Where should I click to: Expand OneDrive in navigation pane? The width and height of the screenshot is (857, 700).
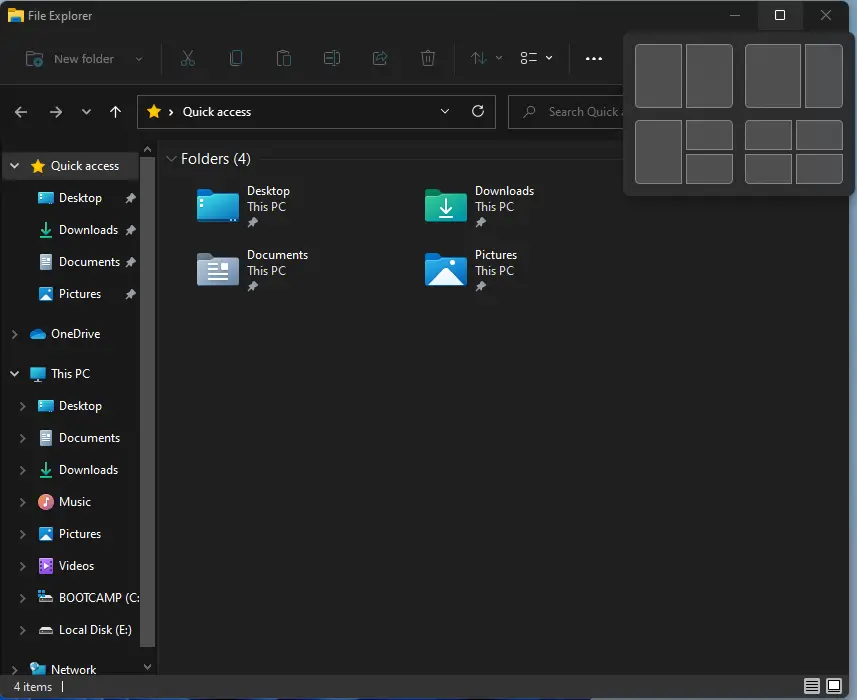point(15,334)
